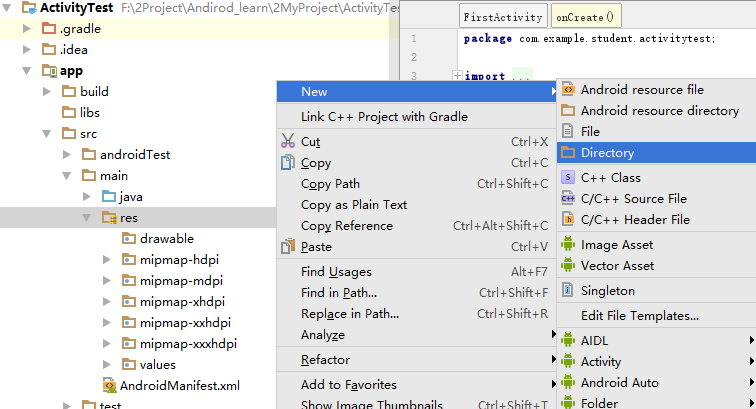Screen dimensions: 756x409
Task: Expand the mipmap-hdpi folder node
Action: (107, 259)
